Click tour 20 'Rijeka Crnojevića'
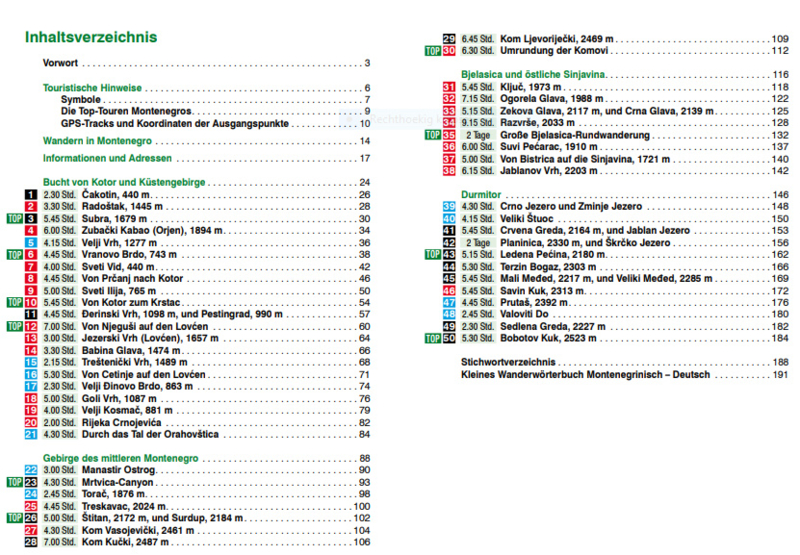The image size is (800, 555). (121, 422)
